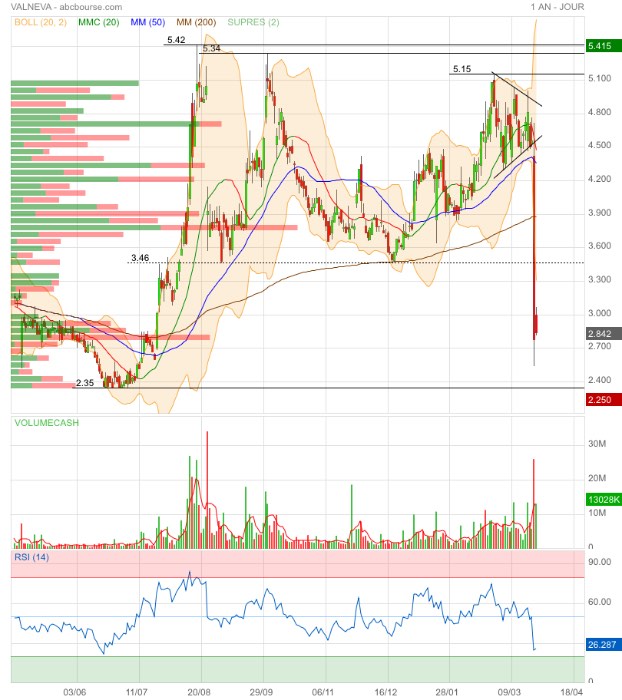Click the red 2.250 price tag
Viewport: 622px width, 700px height.
click(x=604, y=400)
